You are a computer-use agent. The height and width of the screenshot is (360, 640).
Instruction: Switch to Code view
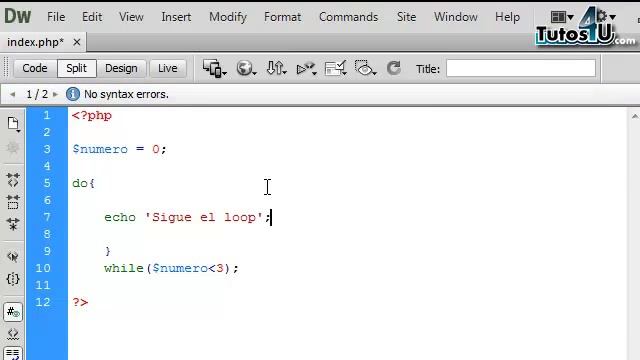[x=35, y=68]
